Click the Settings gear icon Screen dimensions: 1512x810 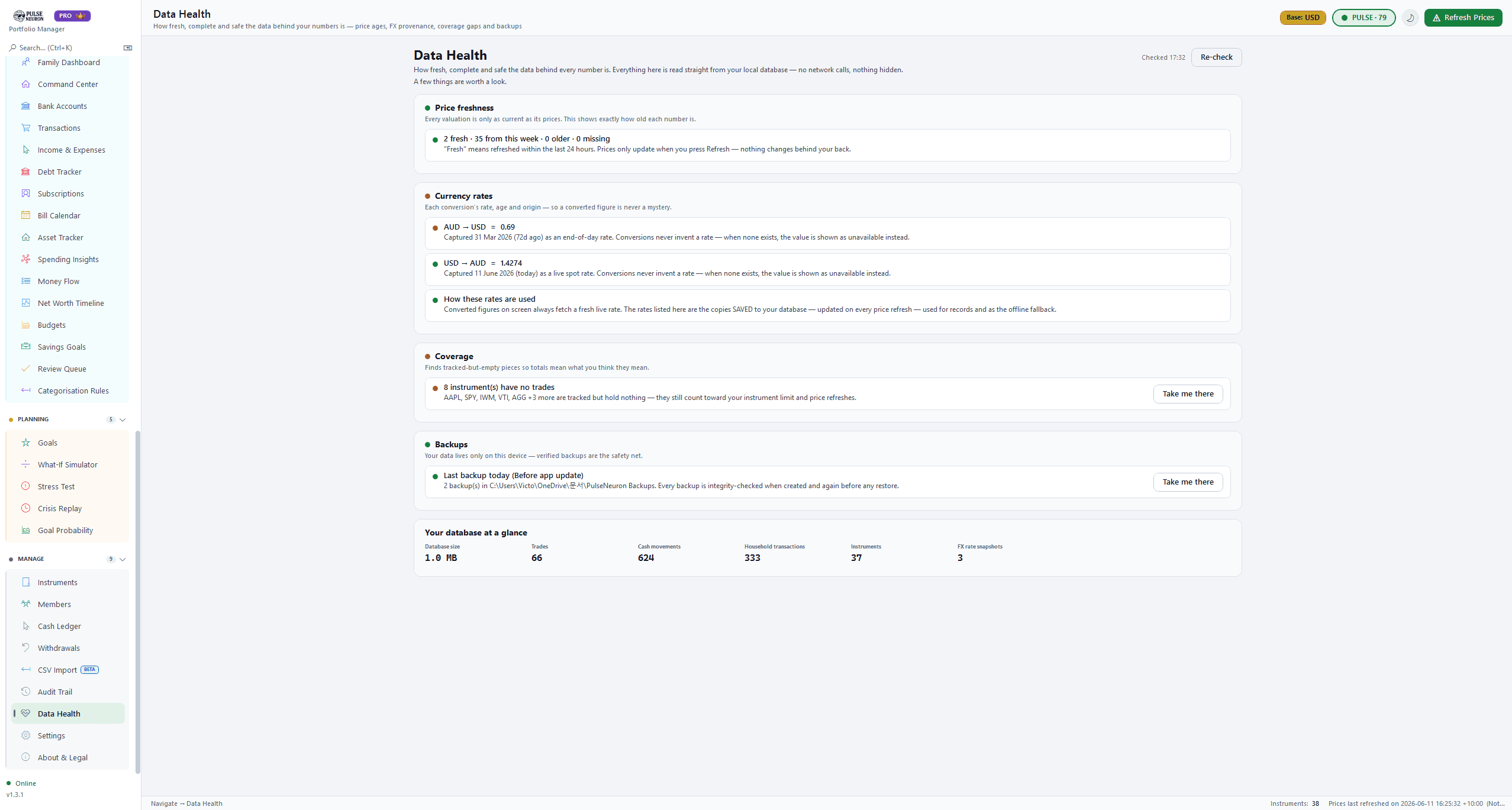[25, 735]
